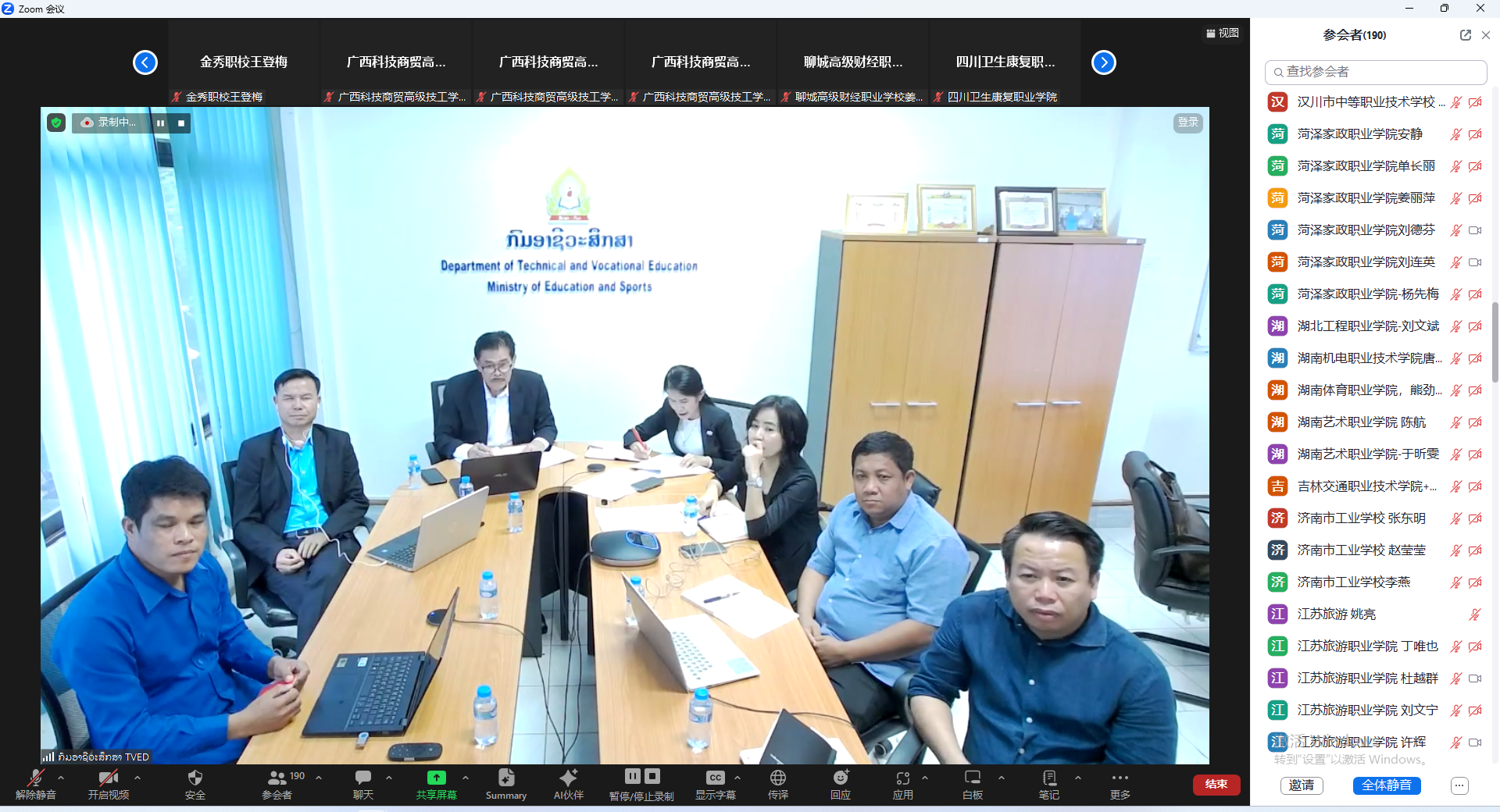The height and width of the screenshot is (812, 1500).
Task: Open the 更多 more menu
Action: pos(1120,778)
